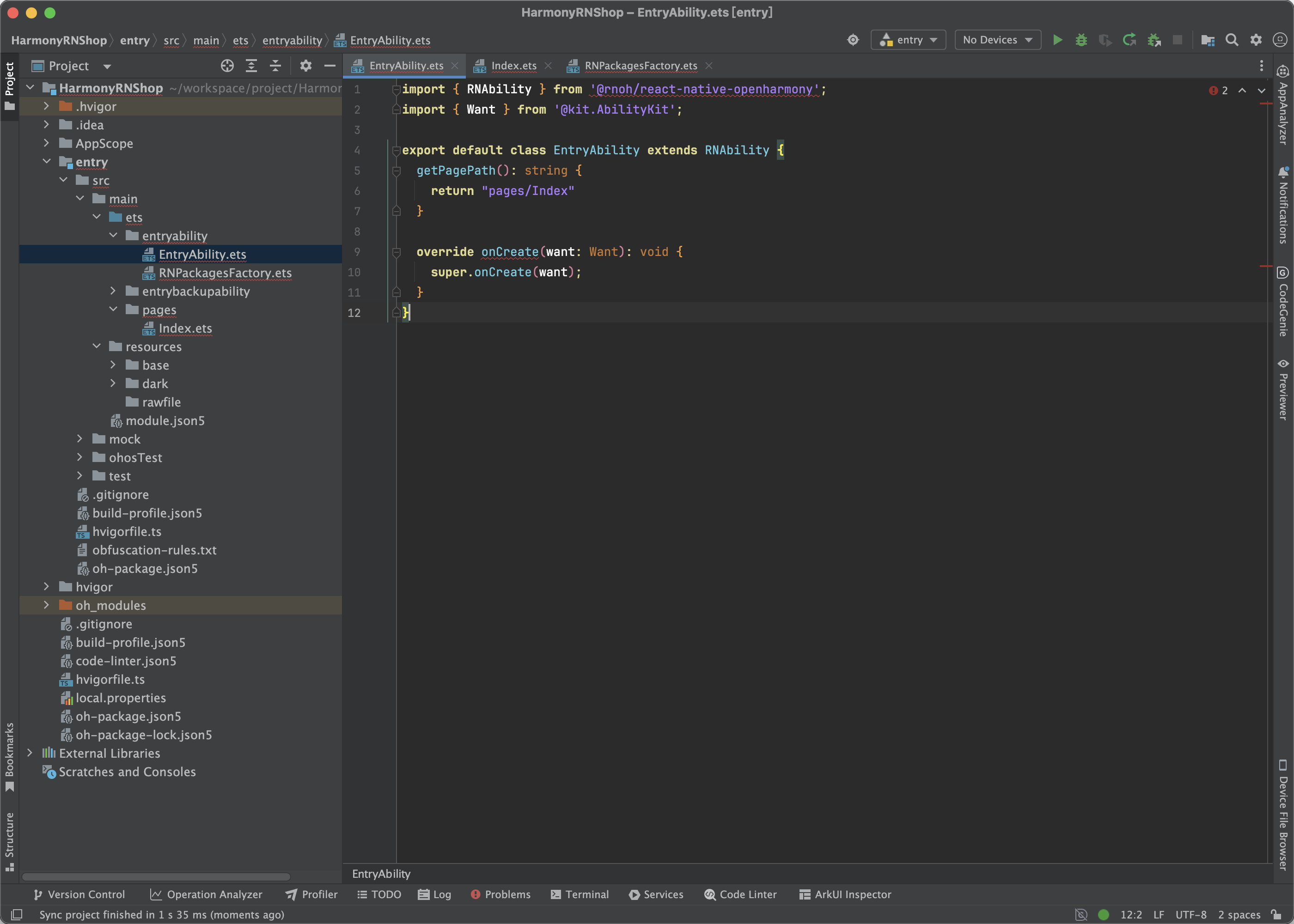Image resolution: width=1294 pixels, height=924 pixels.
Task: Open the Search Everywhere magnifier icon
Action: 1232,40
